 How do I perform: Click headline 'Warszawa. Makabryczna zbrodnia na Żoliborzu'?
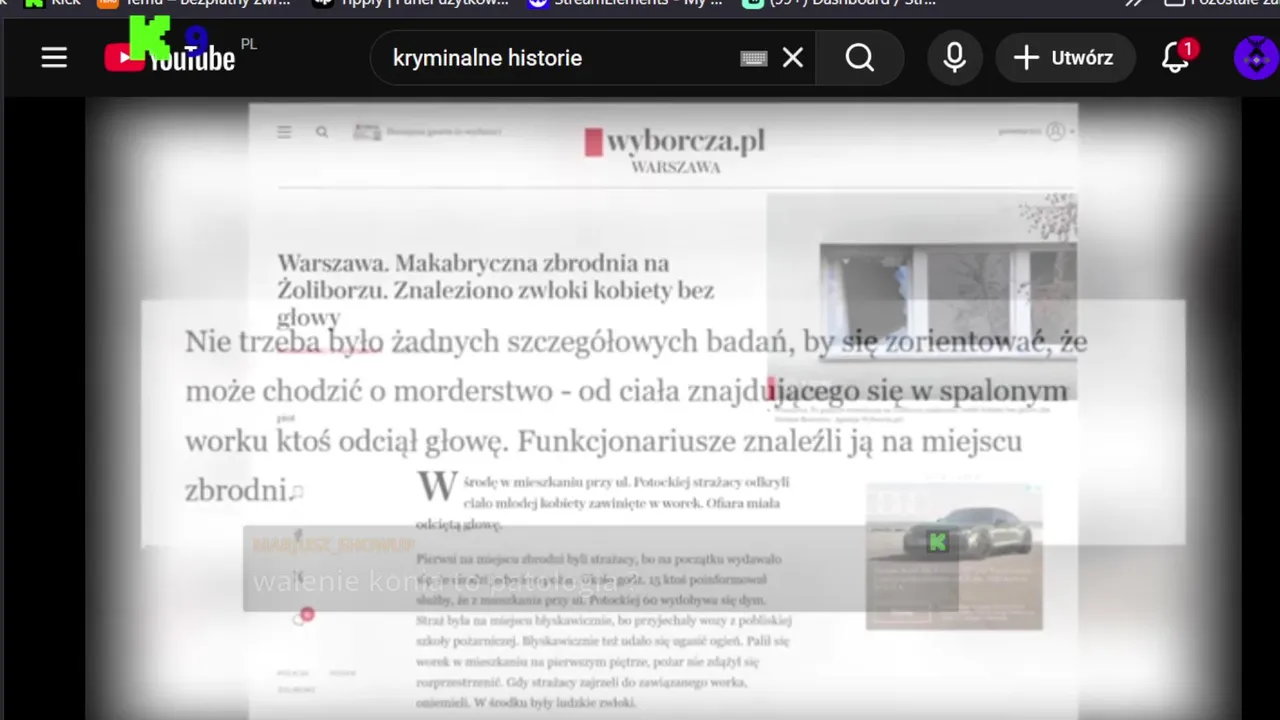pyautogui.click(x=496, y=290)
